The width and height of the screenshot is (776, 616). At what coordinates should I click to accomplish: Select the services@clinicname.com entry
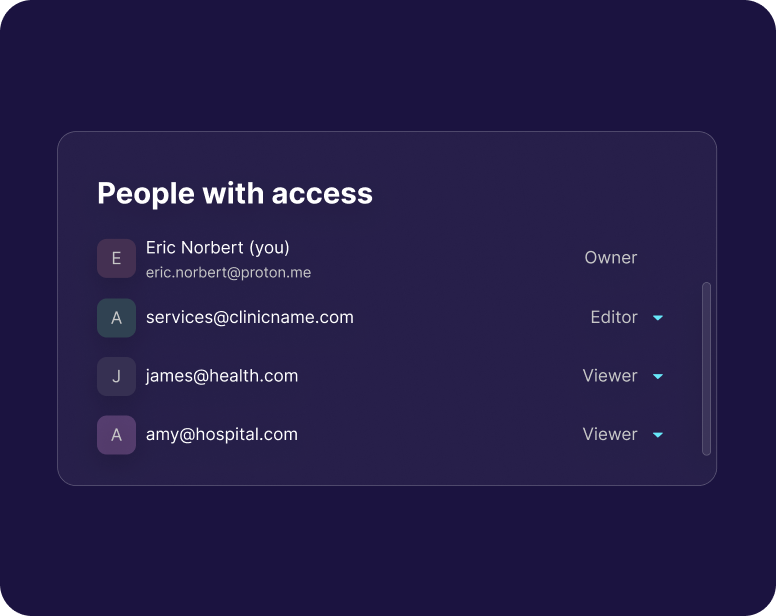250,317
